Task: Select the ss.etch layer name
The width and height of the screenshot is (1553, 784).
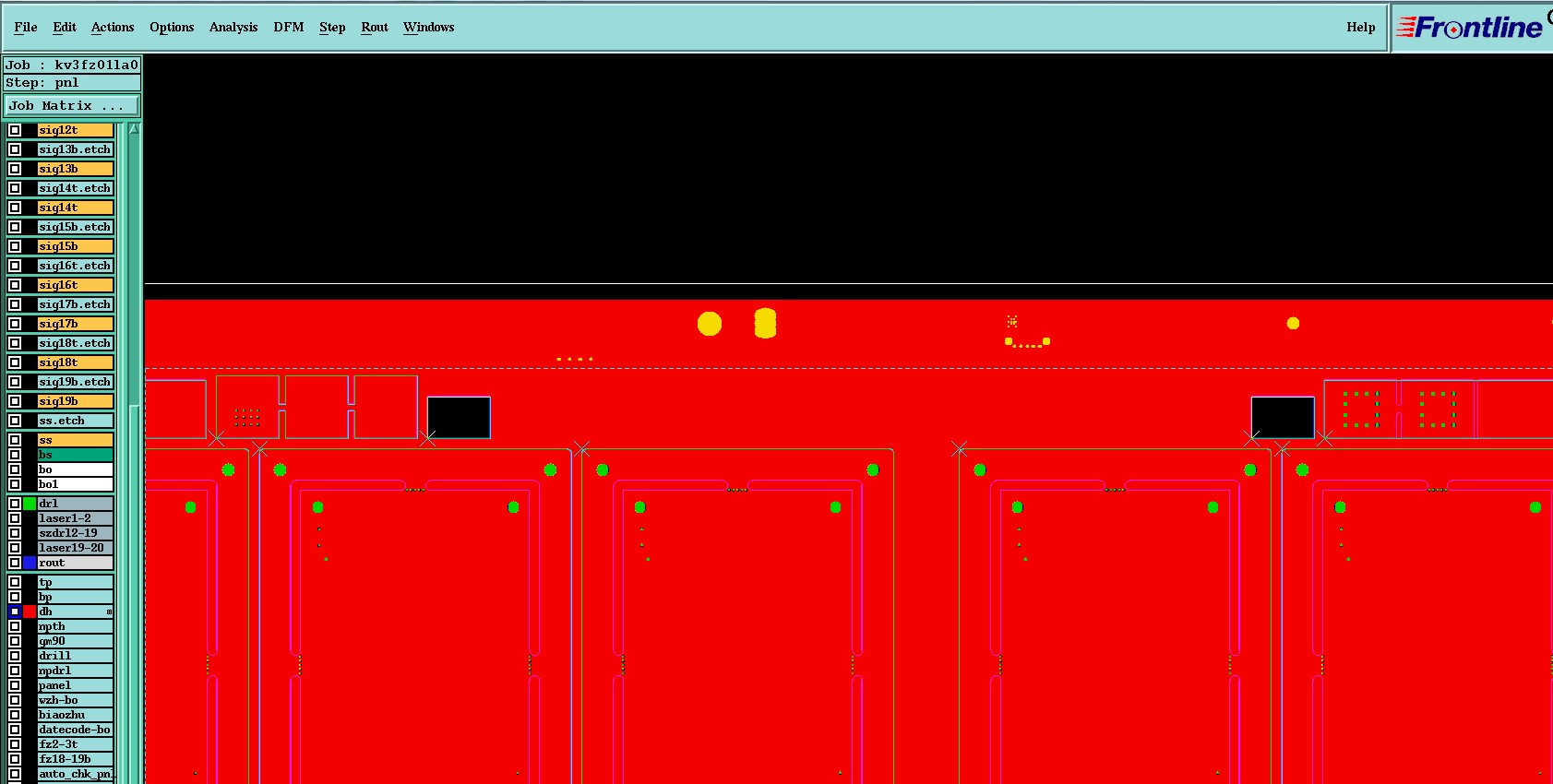Action: pyautogui.click(x=76, y=421)
